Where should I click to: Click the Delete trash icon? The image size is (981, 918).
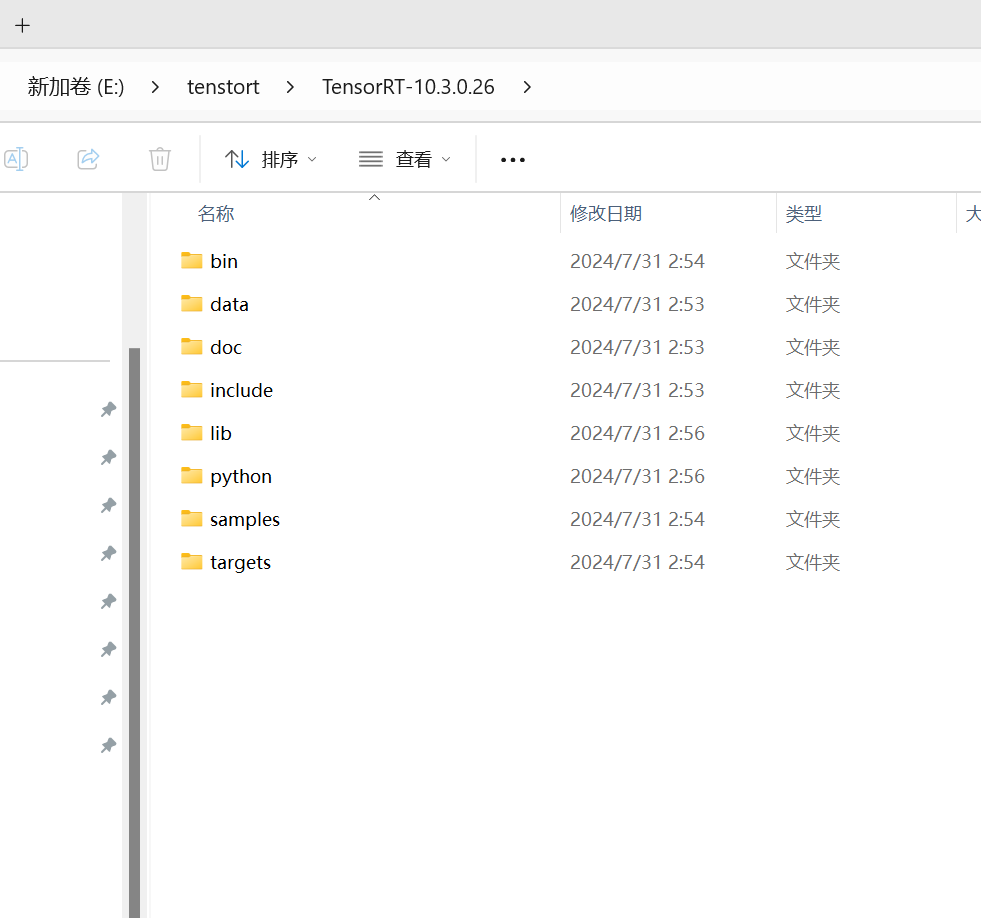[x=160, y=159]
